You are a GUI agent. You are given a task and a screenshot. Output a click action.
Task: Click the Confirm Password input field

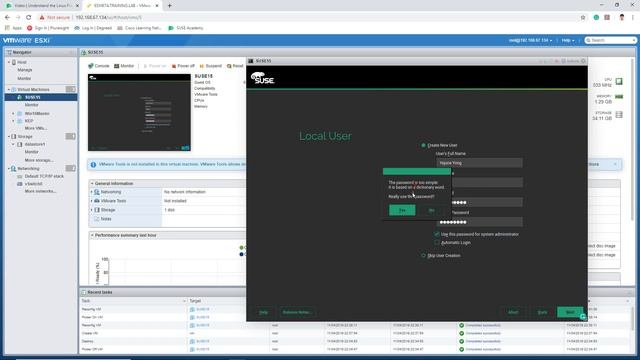[479, 222]
